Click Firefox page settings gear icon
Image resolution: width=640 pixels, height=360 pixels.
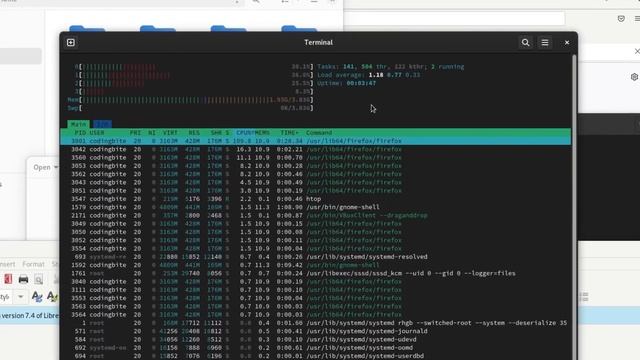click(634, 77)
